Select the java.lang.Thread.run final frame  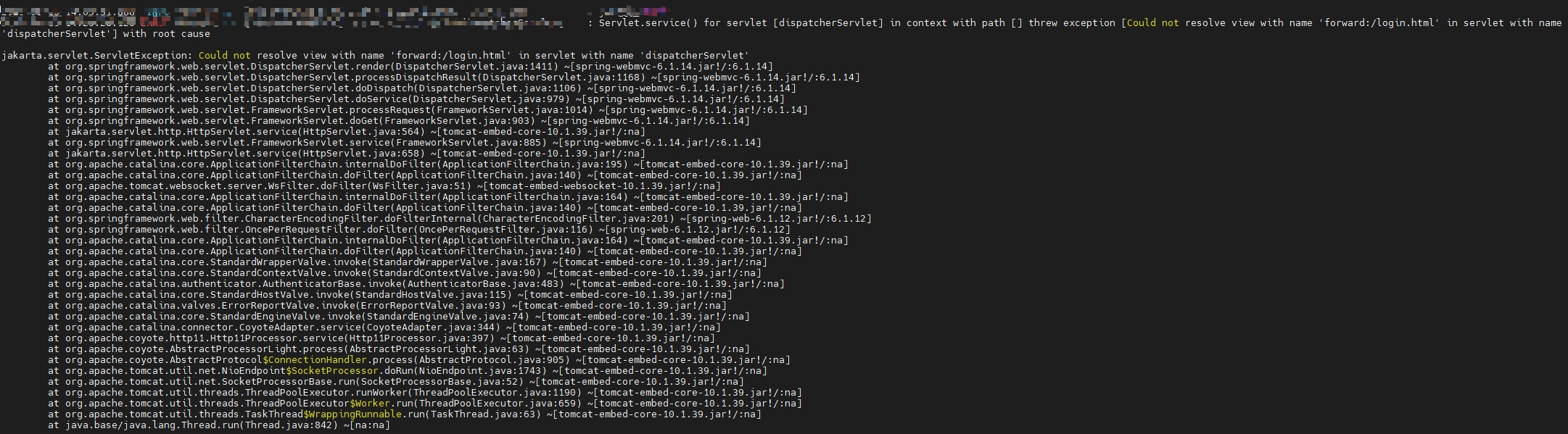pos(219,425)
